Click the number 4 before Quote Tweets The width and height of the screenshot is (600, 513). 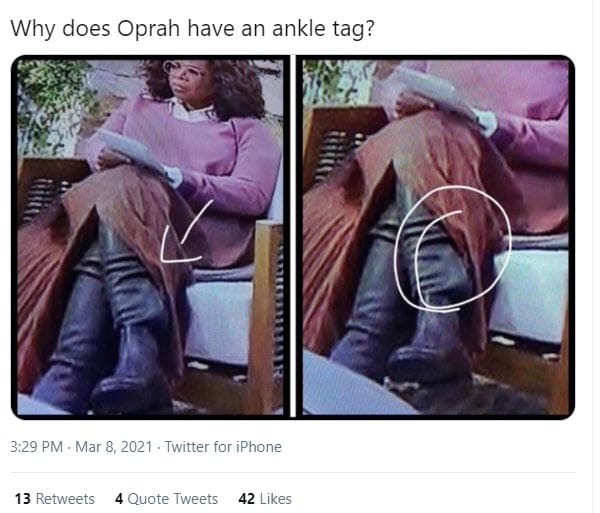pos(119,499)
